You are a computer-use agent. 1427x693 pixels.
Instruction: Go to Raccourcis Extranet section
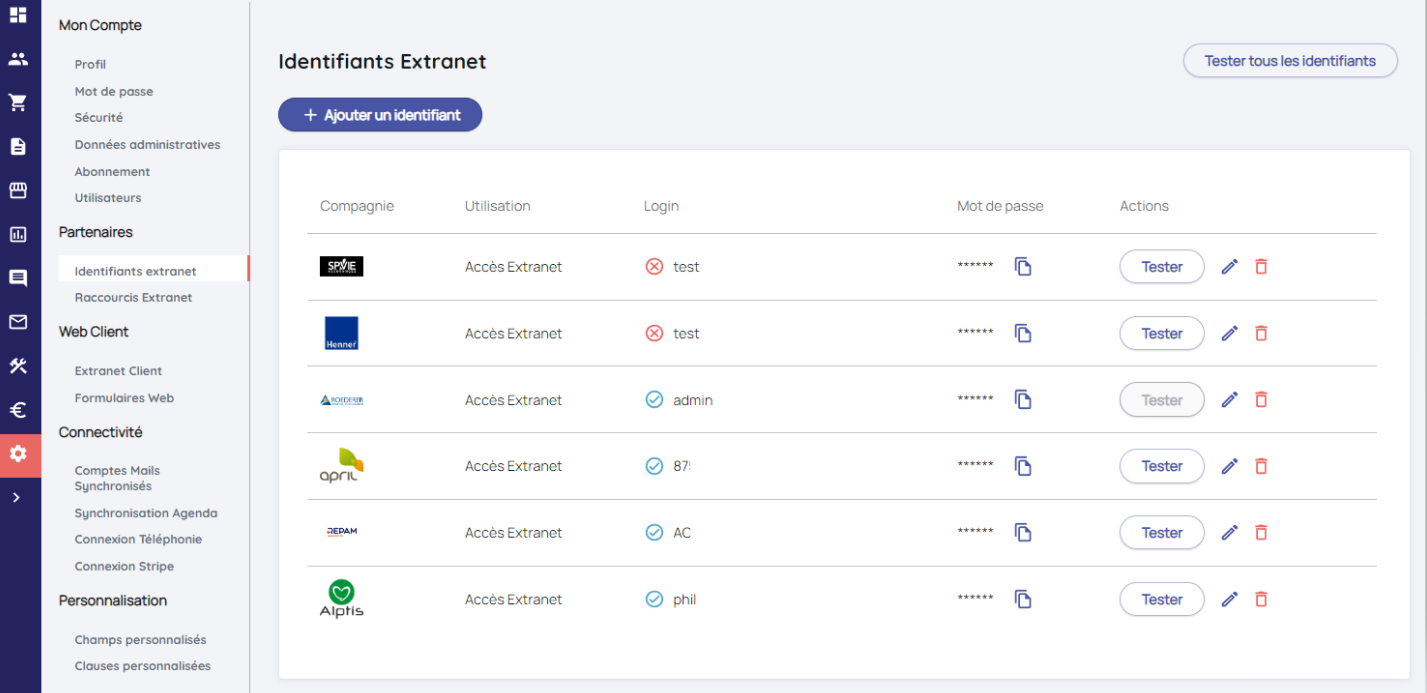pos(133,298)
